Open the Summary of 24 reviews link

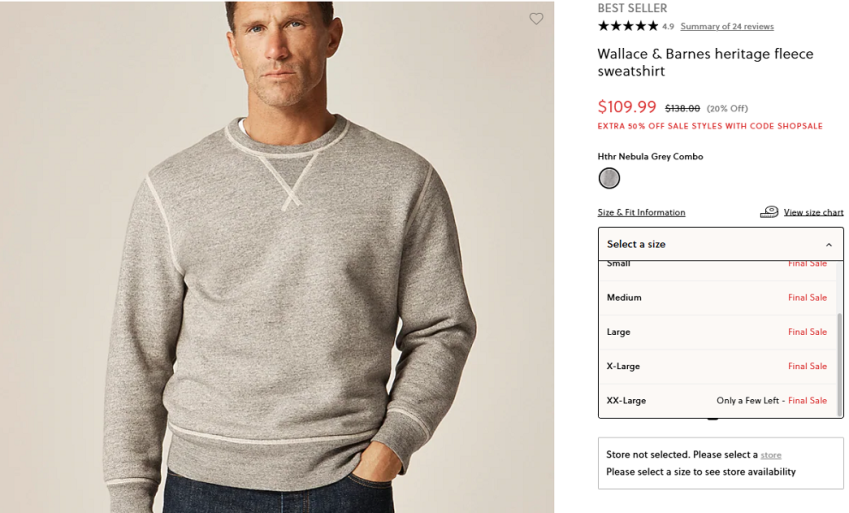coord(727,26)
